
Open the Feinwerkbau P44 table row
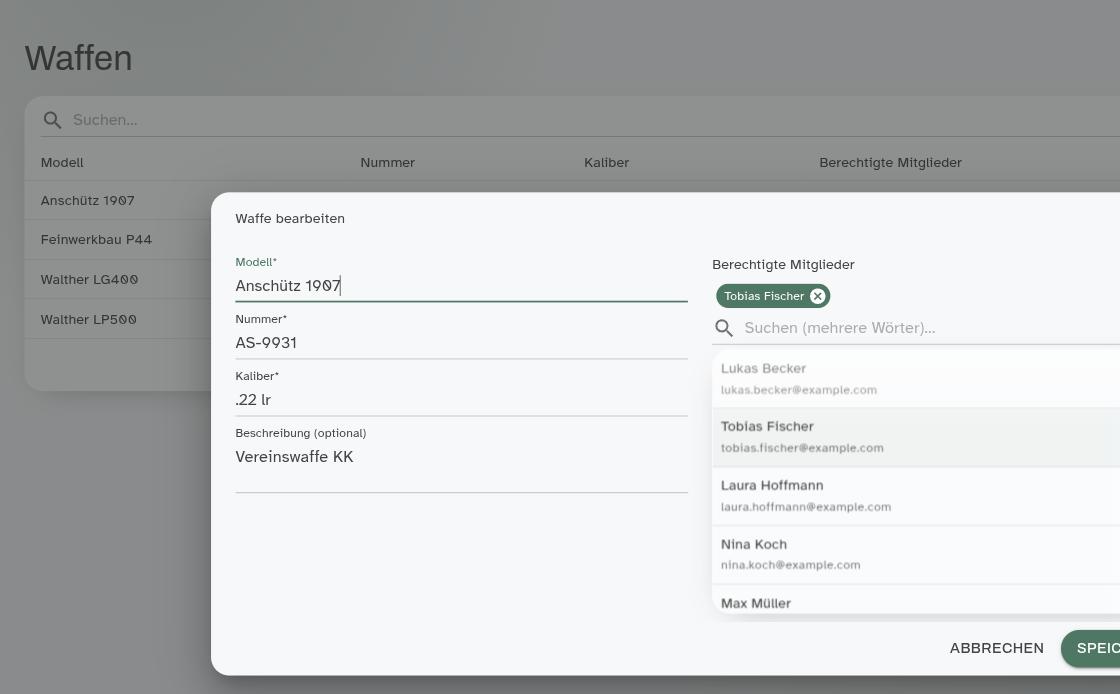point(118,240)
